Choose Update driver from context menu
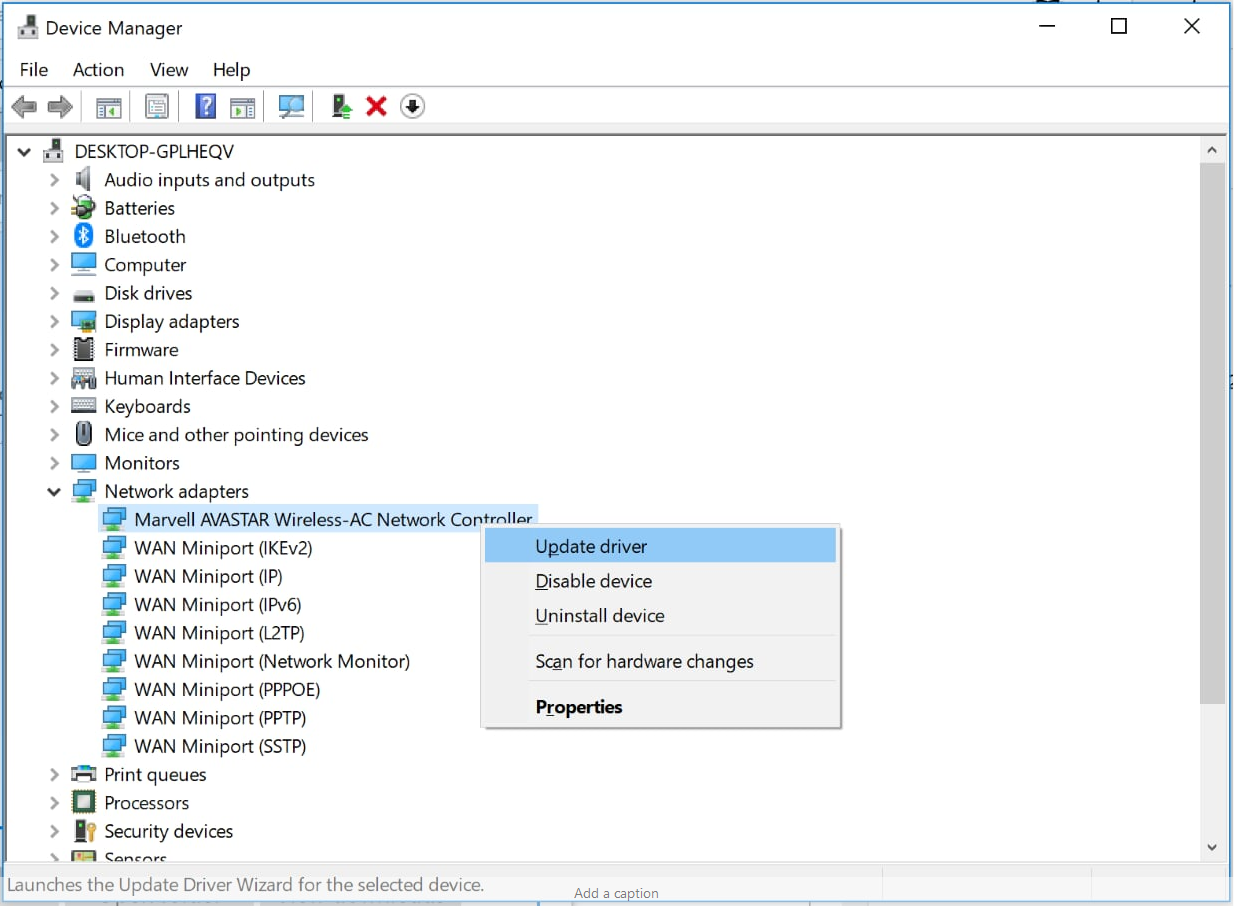 660,546
